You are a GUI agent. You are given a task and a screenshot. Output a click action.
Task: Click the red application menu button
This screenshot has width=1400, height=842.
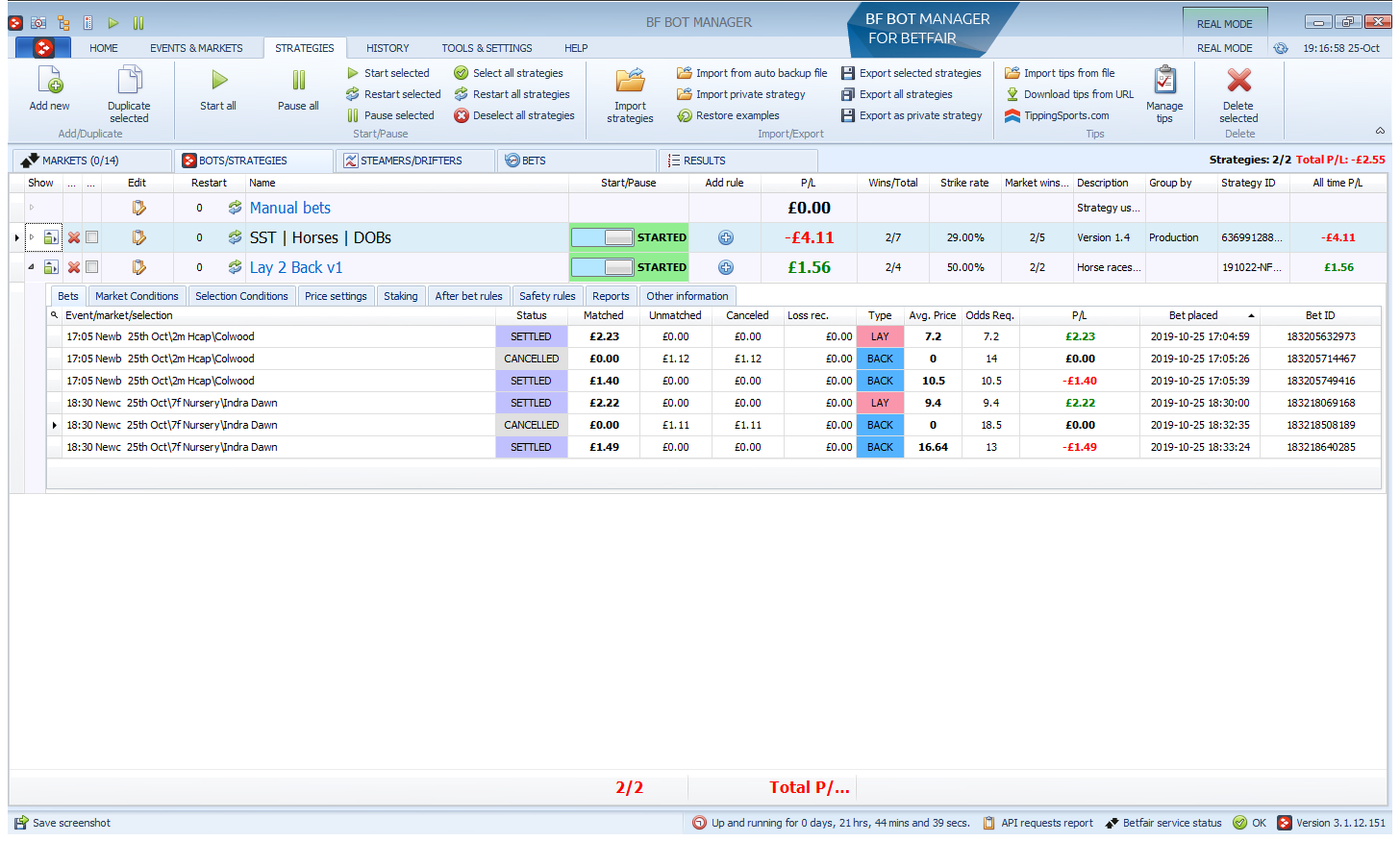44,48
